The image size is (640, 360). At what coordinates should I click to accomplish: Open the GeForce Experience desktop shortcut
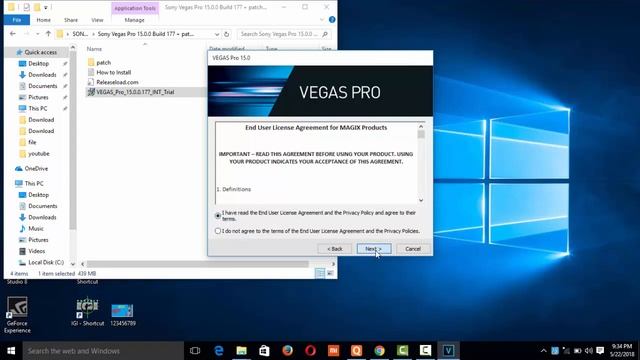click(x=17, y=315)
